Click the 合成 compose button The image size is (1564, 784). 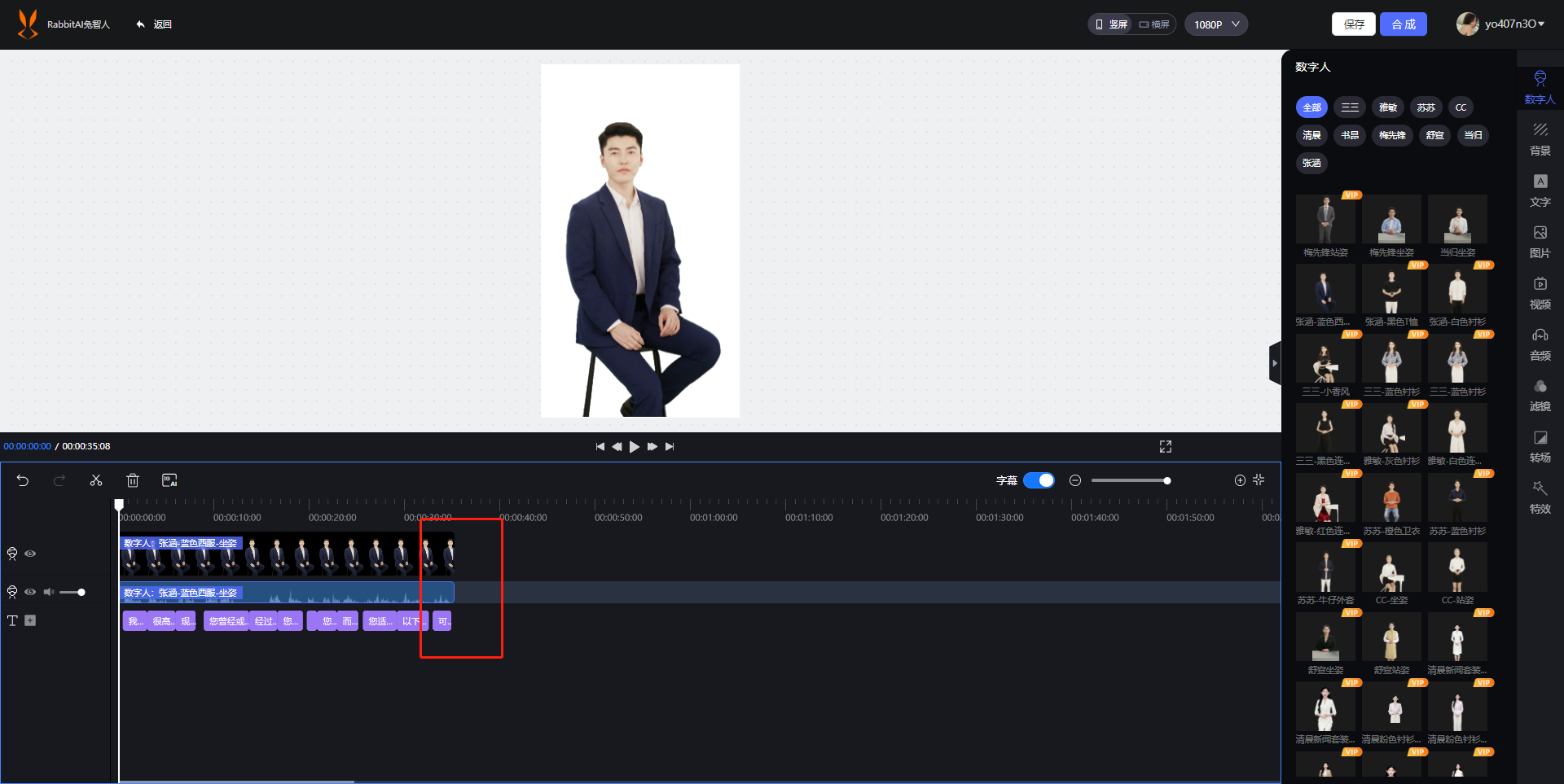tap(1404, 24)
